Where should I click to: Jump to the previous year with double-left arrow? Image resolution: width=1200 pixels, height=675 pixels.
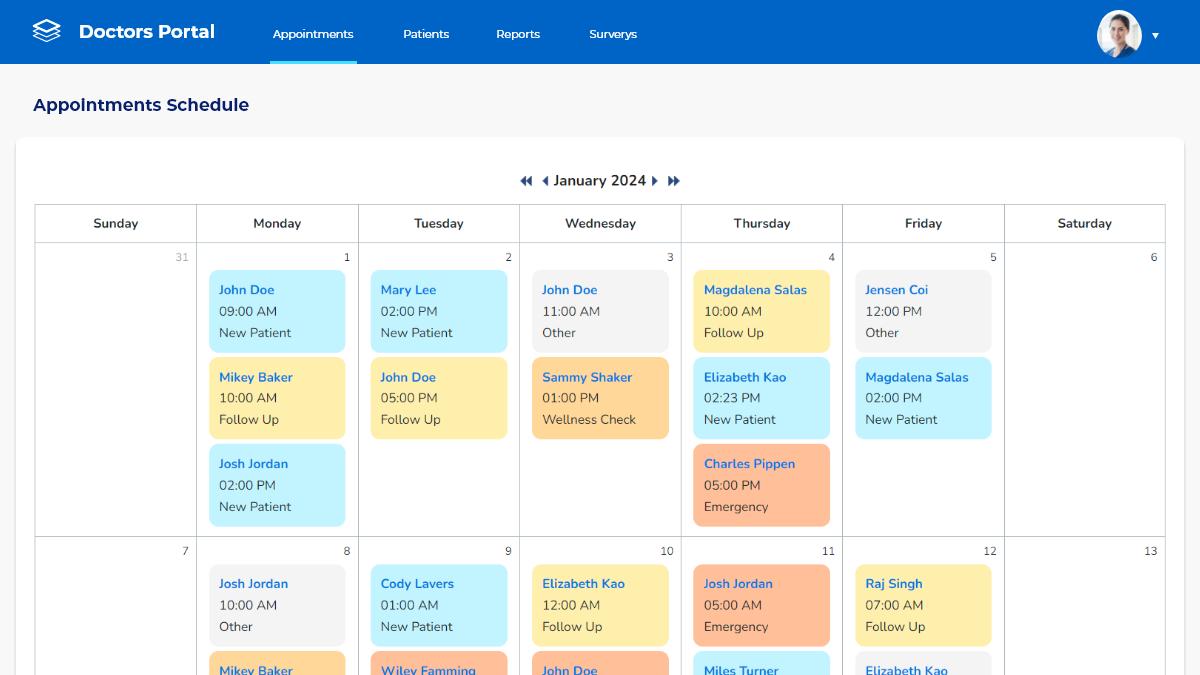pos(526,181)
